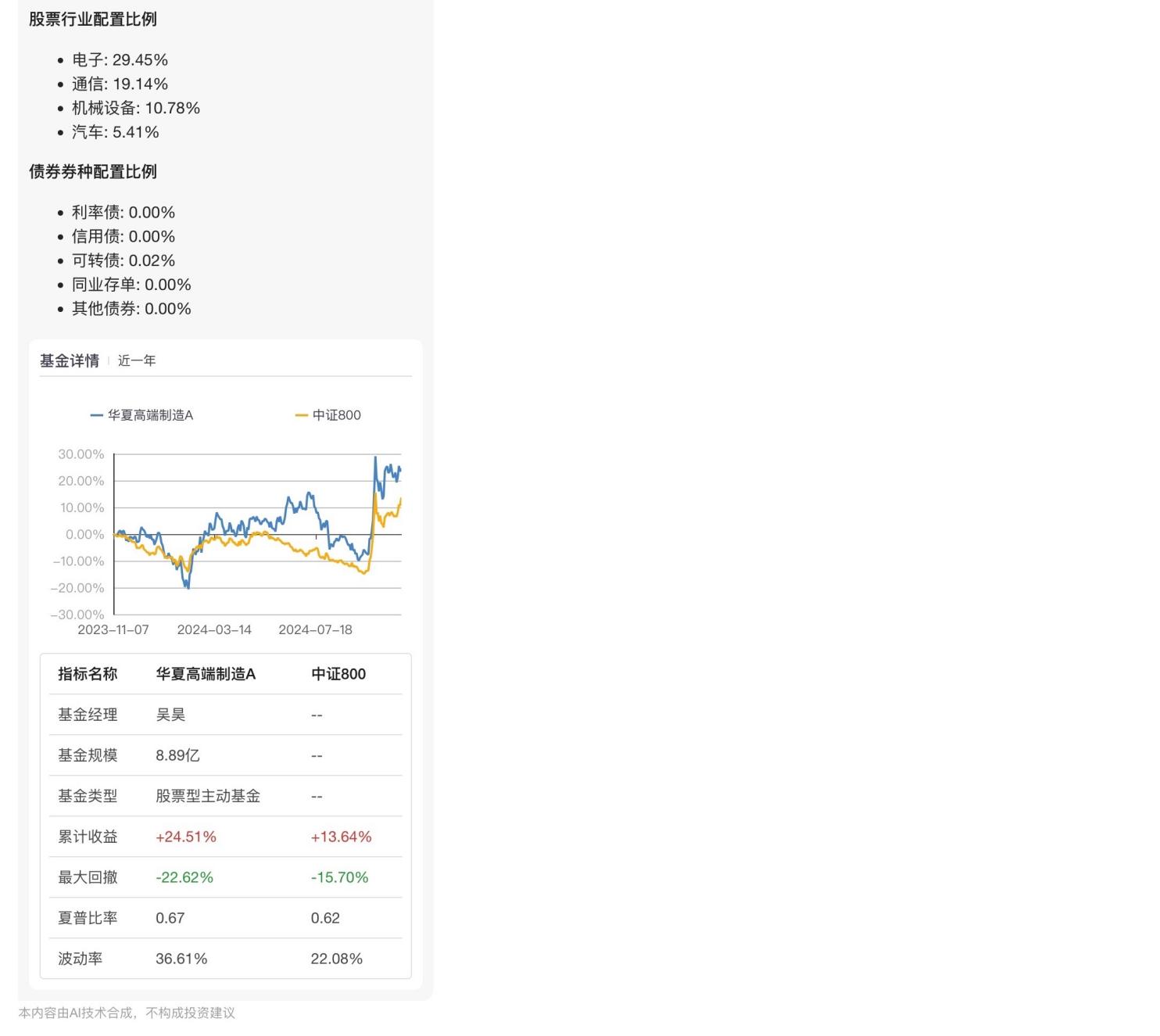Select the 同业存单: 0.00% list item
The image size is (1160, 1036).
[x=131, y=285]
